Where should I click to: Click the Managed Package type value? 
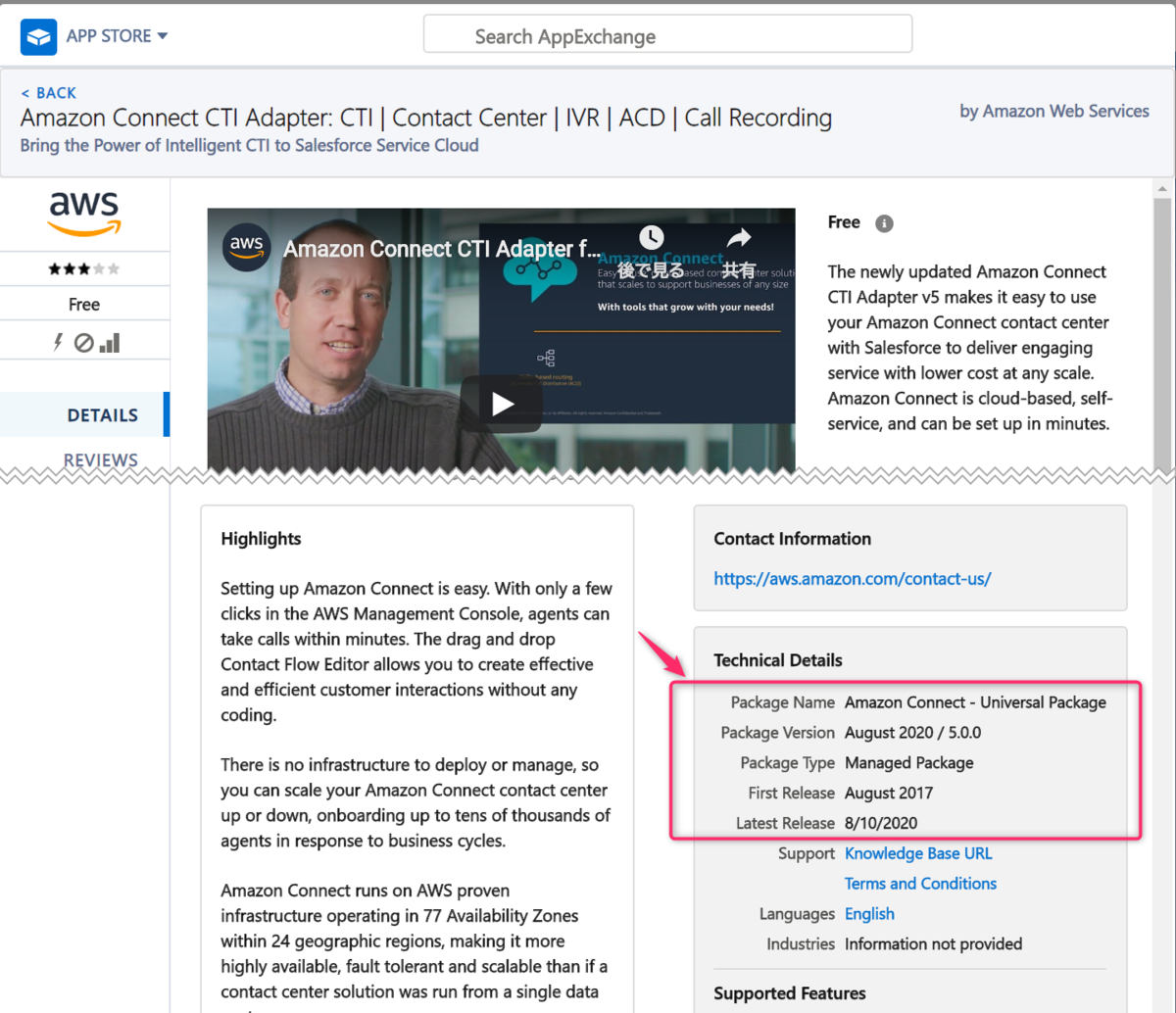[909, 763]
